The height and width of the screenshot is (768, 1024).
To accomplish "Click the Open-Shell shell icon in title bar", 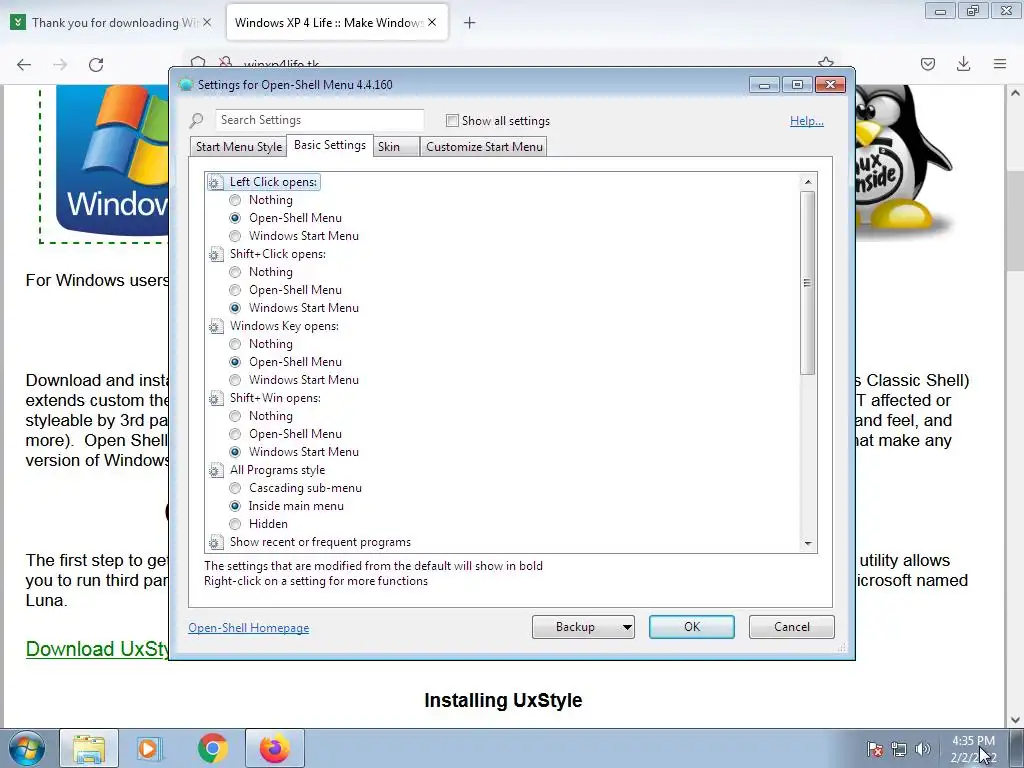I will coord(186,85).
